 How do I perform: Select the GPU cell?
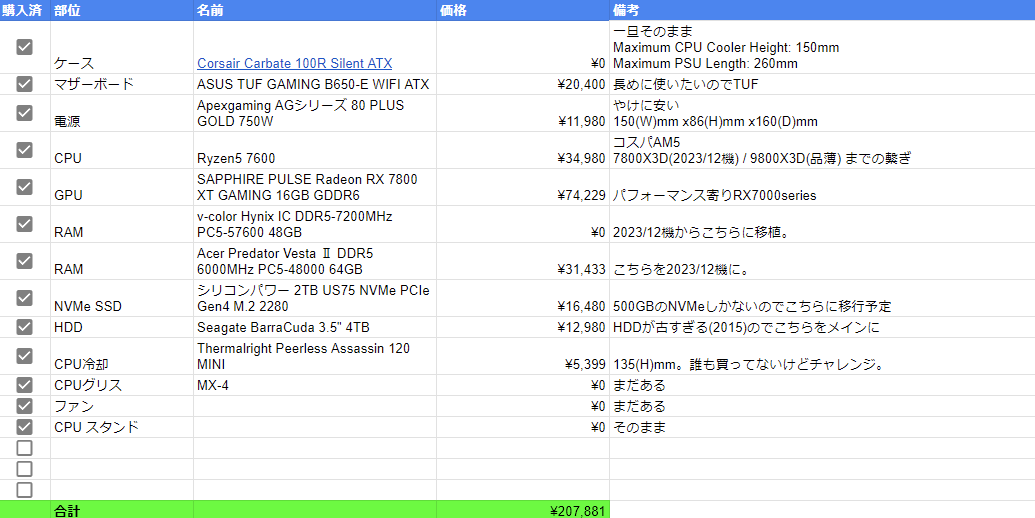[122, 187]
